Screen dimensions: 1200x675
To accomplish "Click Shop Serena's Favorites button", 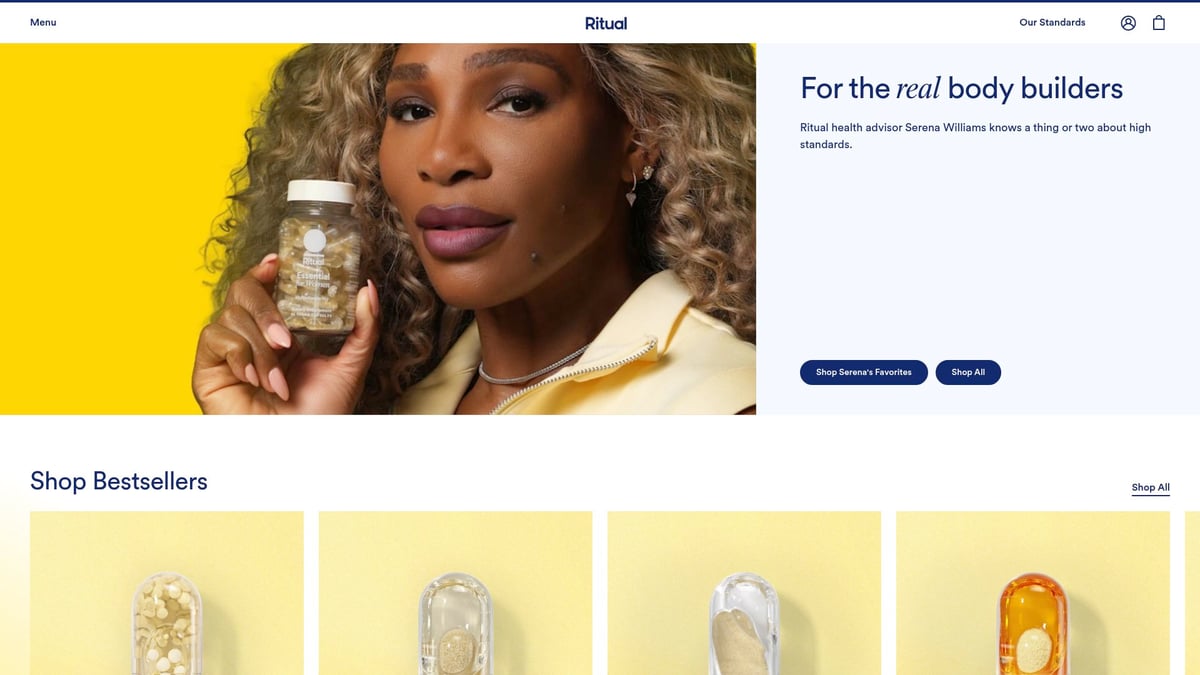I will 864,372.
